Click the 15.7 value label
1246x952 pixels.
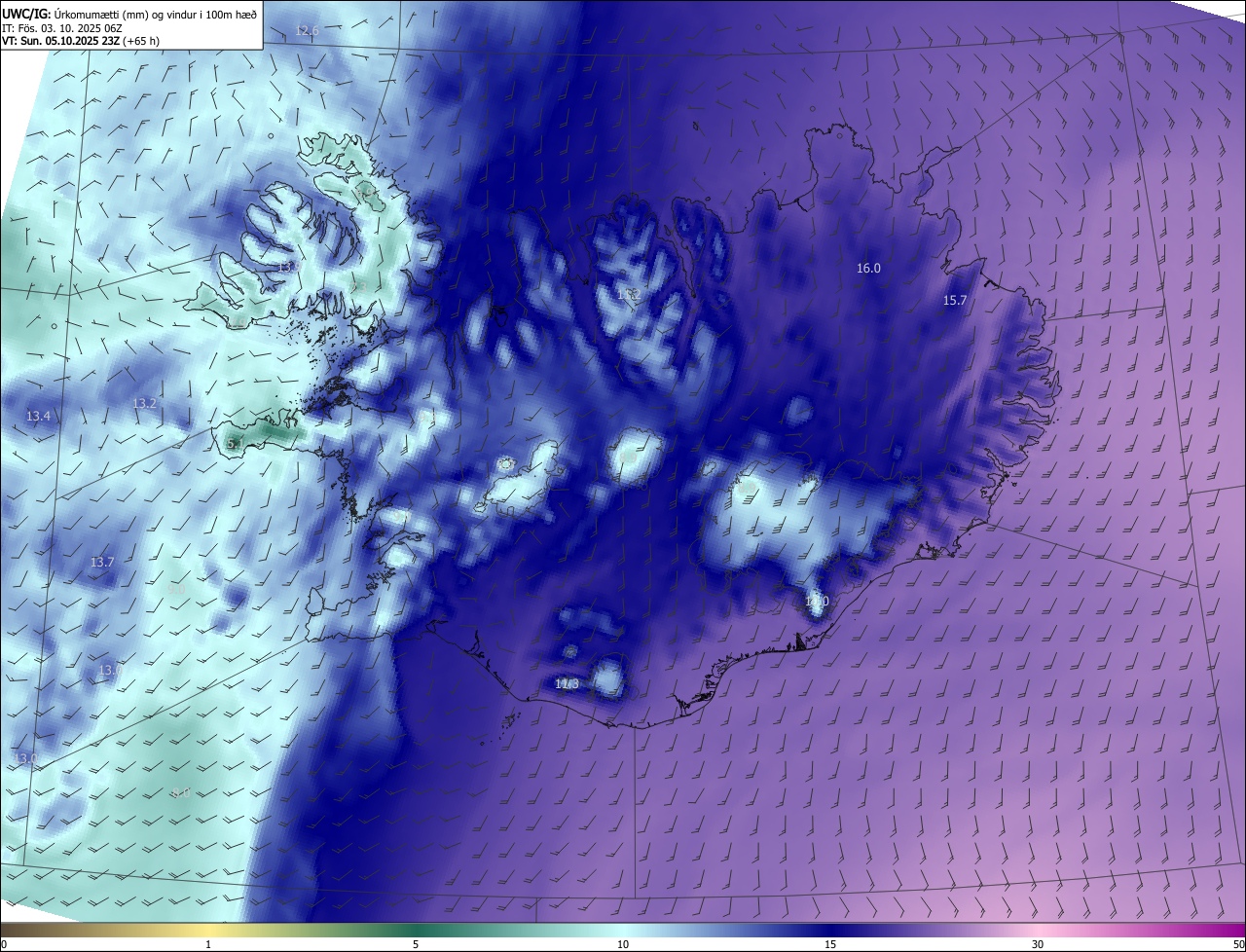pos(955,300)
